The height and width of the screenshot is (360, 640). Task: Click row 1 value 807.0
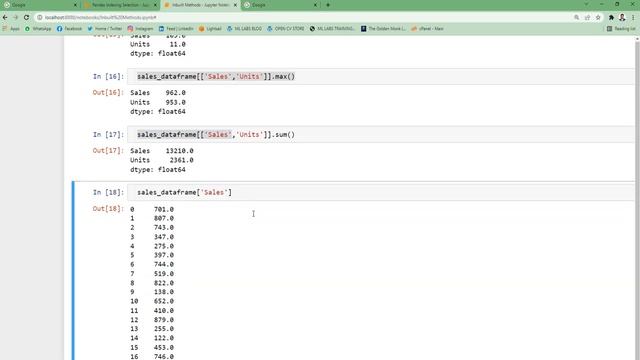coord(164,218)
